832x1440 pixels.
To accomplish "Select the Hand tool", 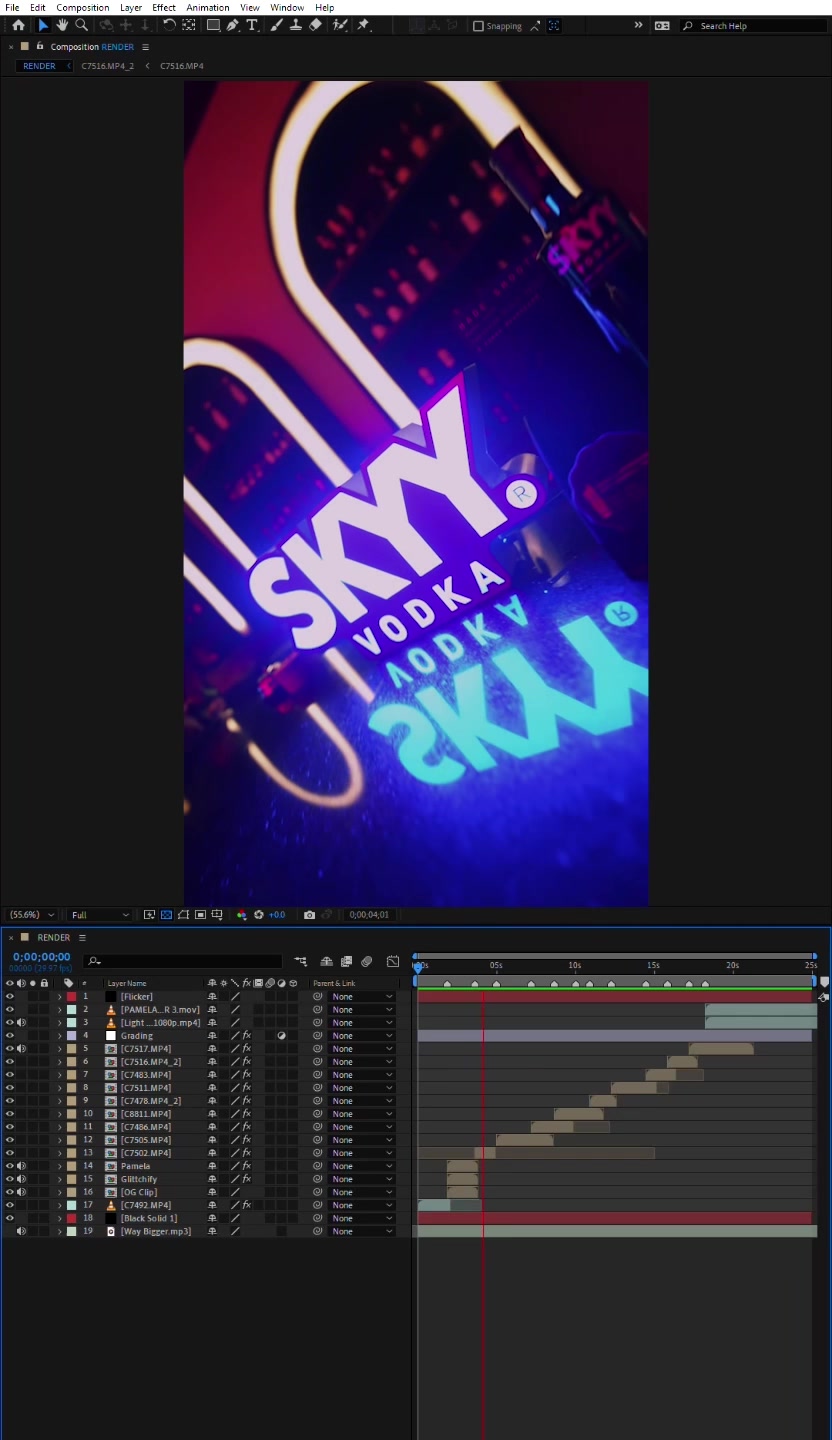I will 62,25.
